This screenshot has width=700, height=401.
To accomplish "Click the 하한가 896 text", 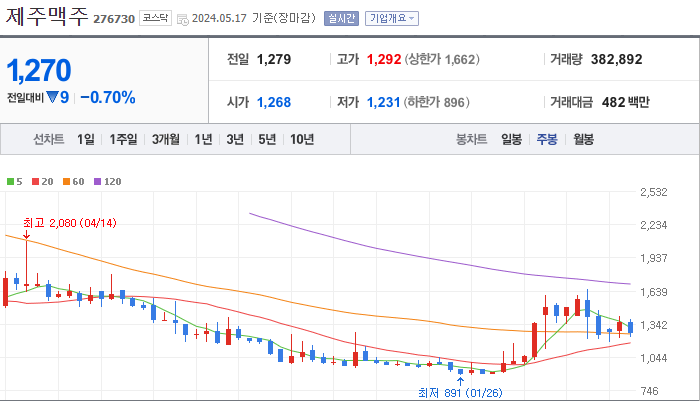I will (x=437, y=102).
